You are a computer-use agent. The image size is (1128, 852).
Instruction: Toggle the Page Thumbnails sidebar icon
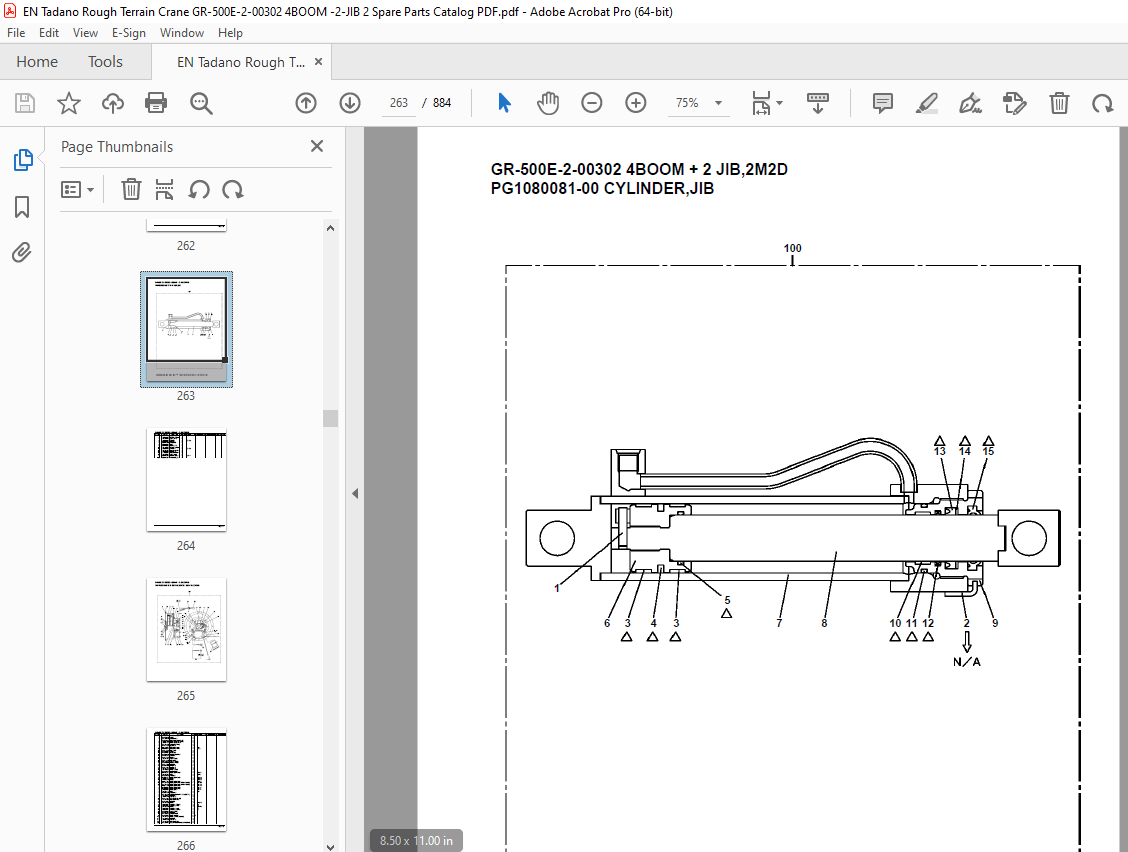22,160
